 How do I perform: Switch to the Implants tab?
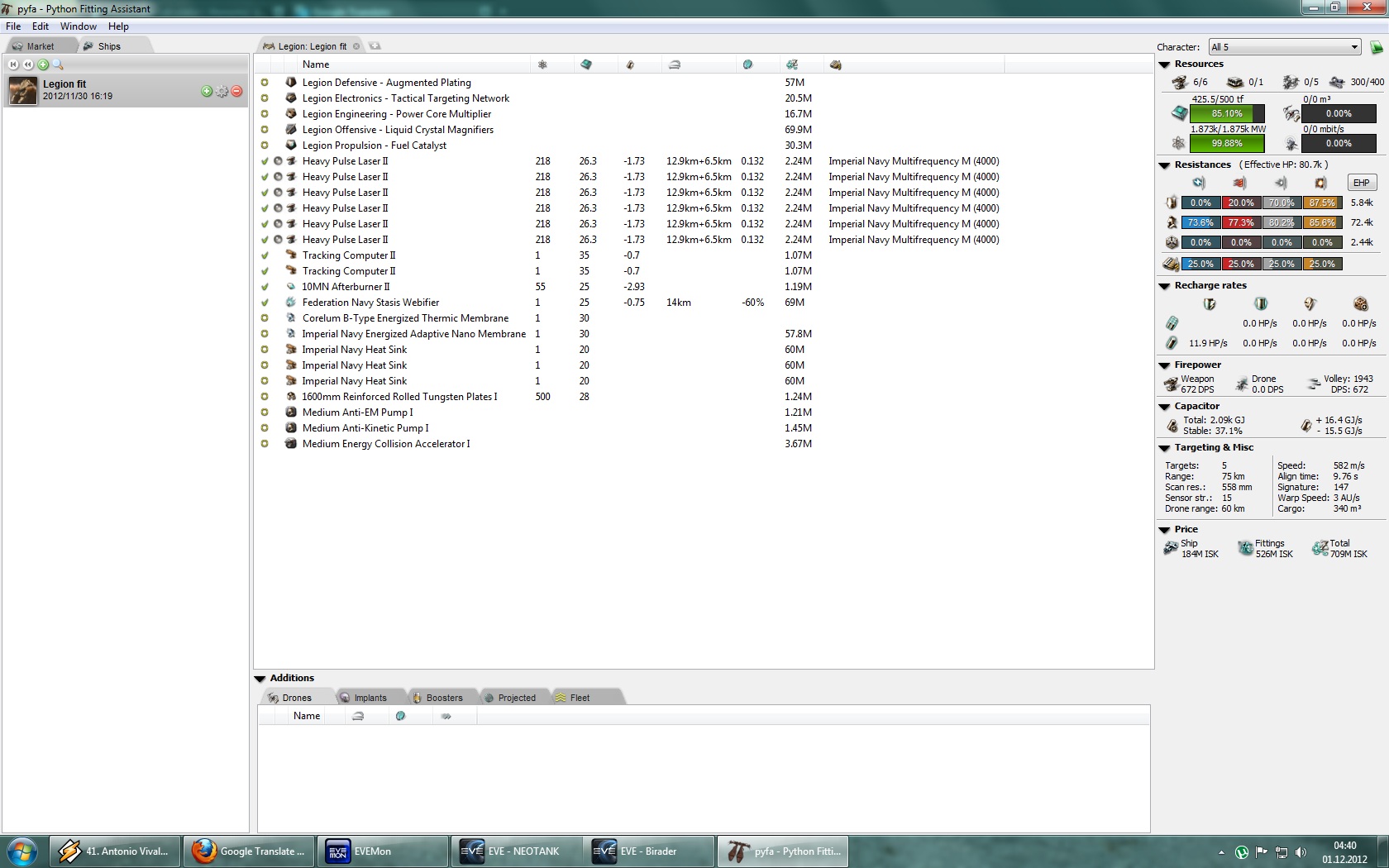(370, 698)
